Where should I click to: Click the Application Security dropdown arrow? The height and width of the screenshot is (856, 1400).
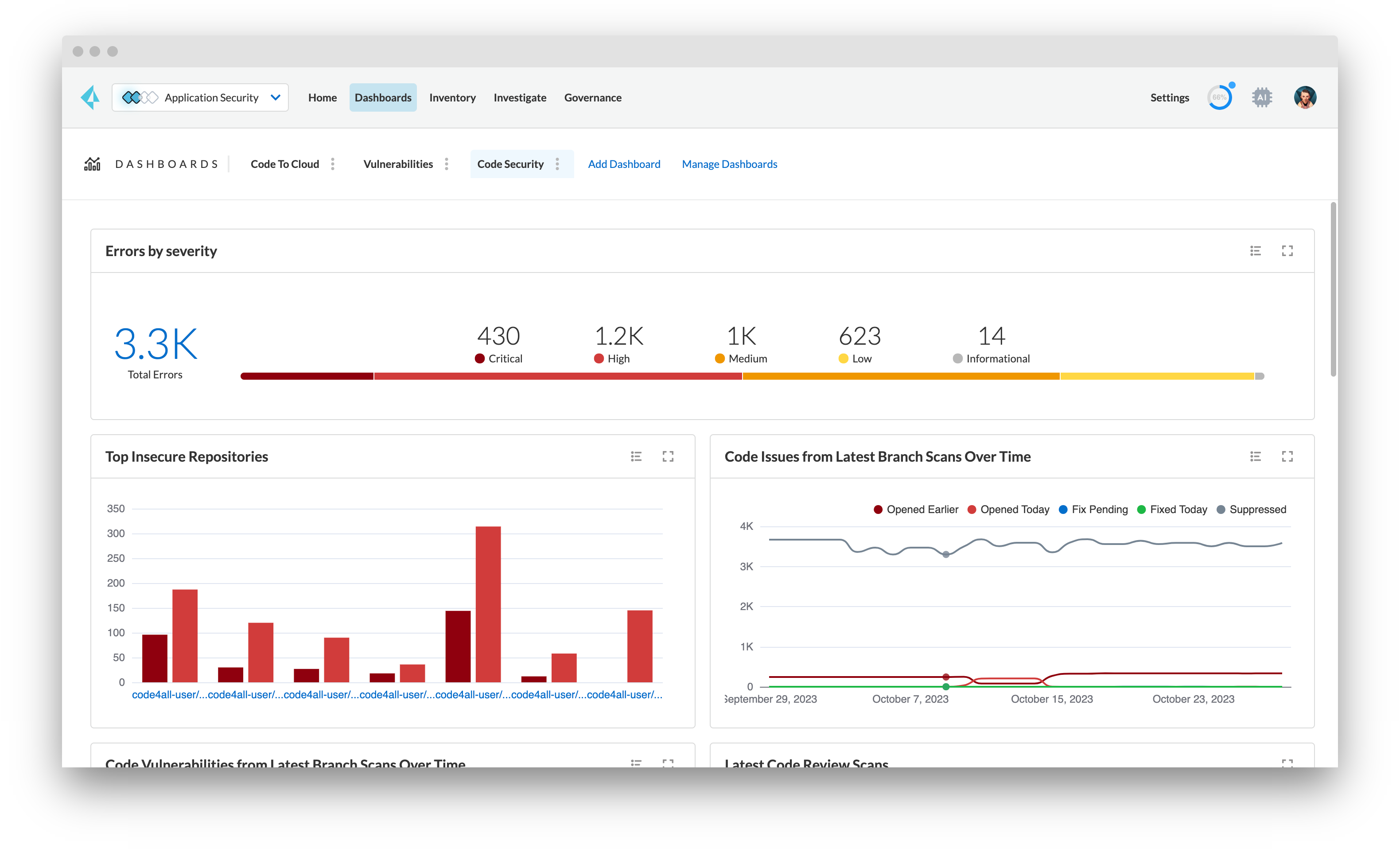pos(278,97)
